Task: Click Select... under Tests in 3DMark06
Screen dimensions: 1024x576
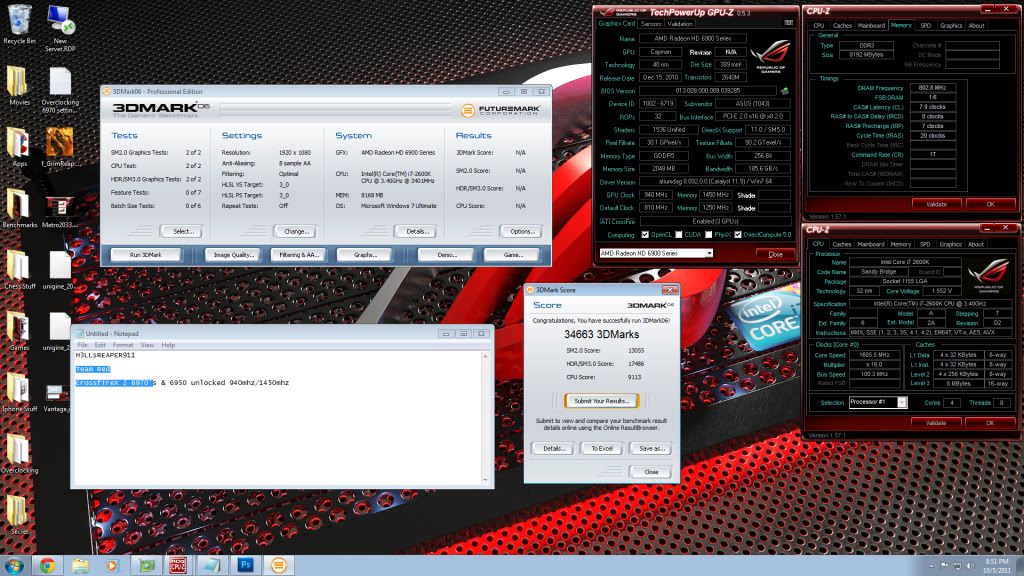Action: [x=182, y=231]
